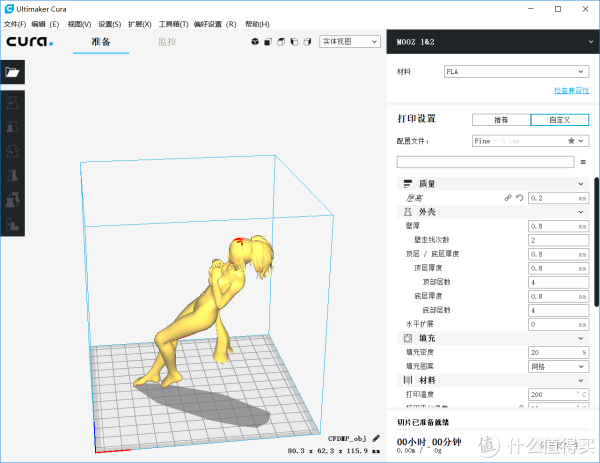
Task: Click the 底层厚度 value field
Action: tap(558, 296)
